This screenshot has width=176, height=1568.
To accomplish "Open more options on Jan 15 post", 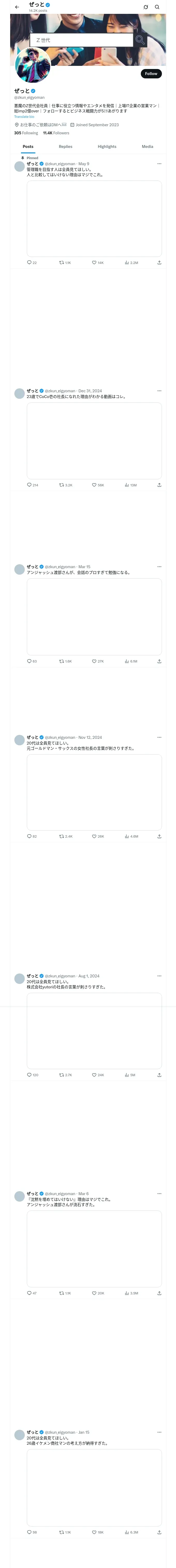I will (x=159, y=1432).
